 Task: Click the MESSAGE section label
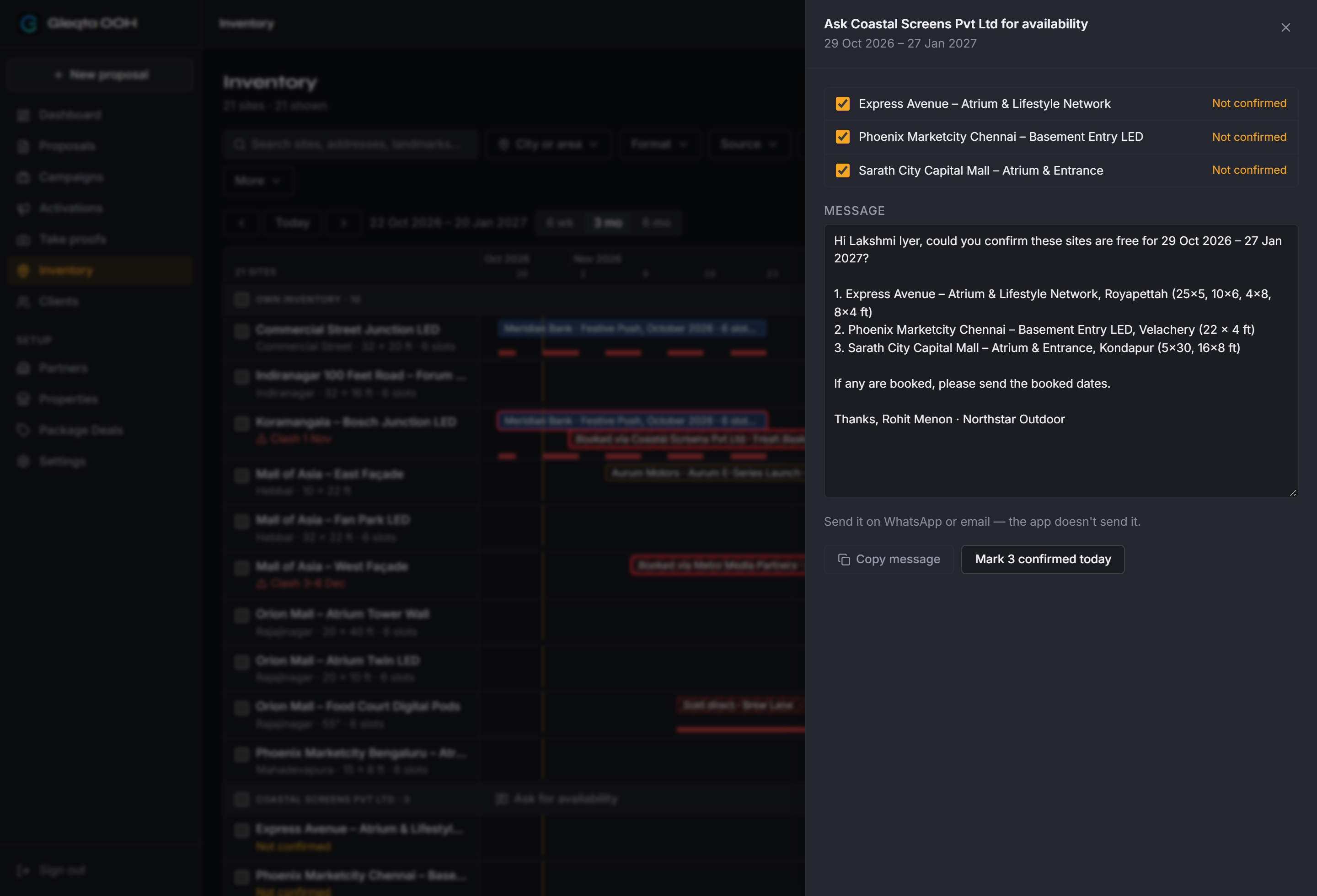(854, 211)
